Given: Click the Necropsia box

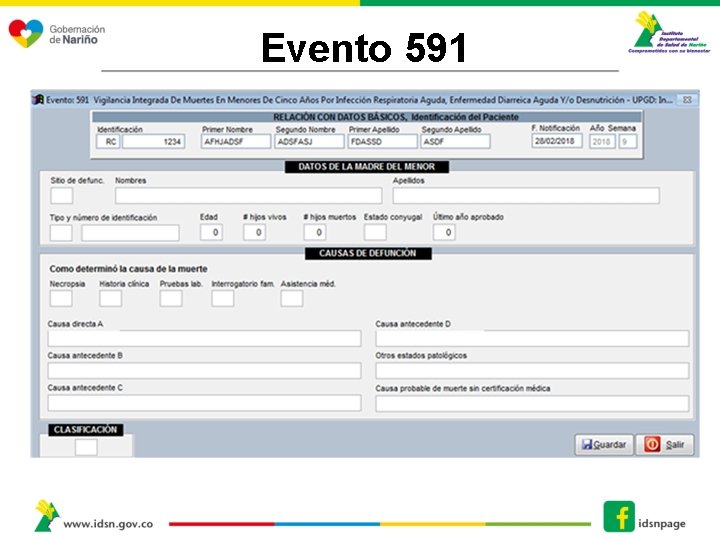Looking at the screenshot, I should (x=61, y=298).
